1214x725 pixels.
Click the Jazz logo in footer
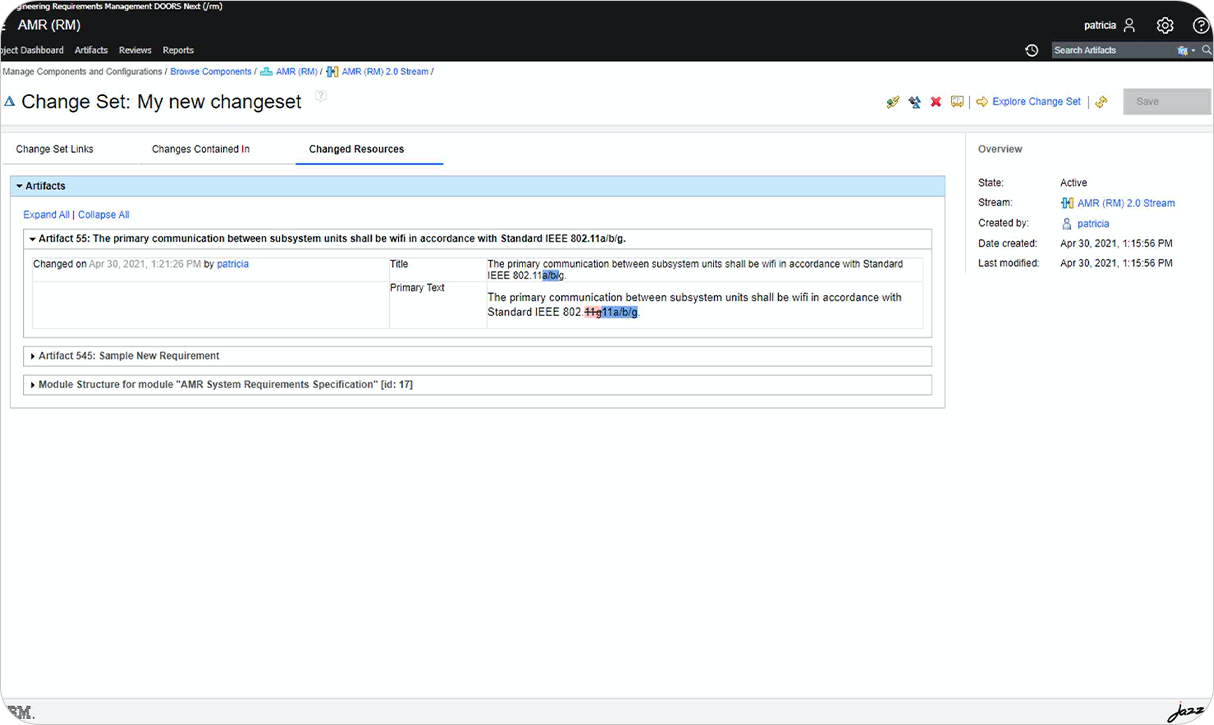click(x=1186, y=713)
